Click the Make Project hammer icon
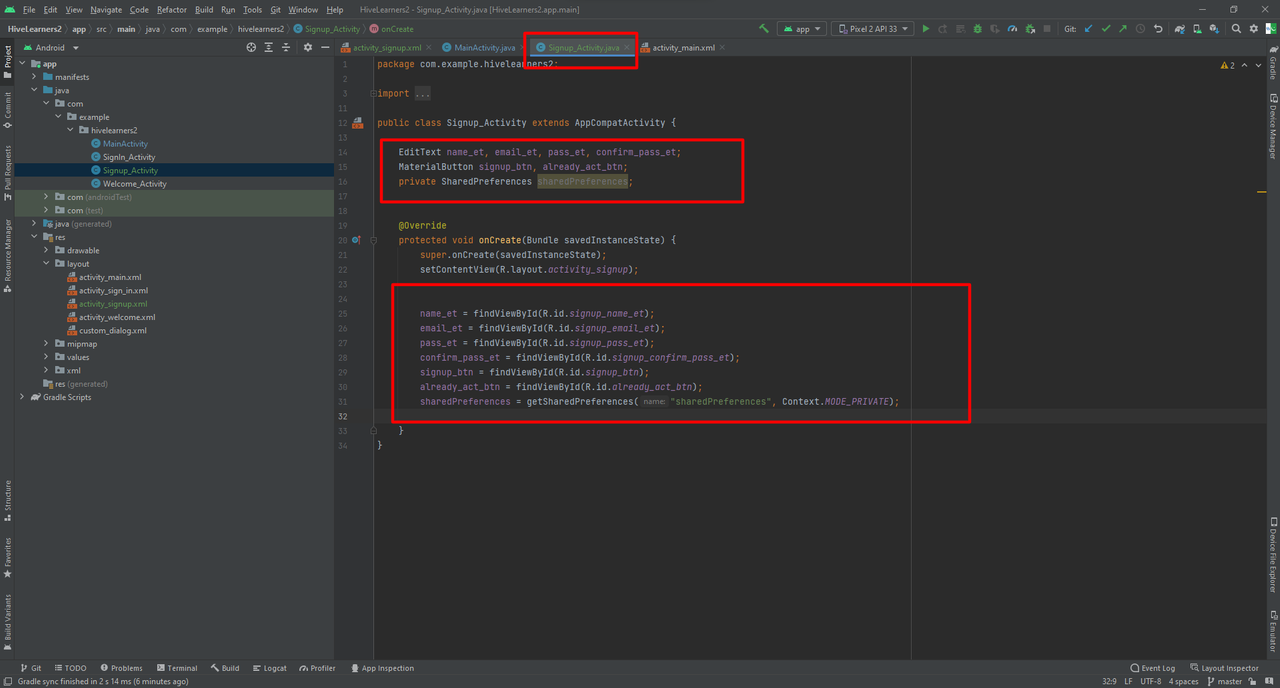The image size is (1280, 688). coord(764,29)
